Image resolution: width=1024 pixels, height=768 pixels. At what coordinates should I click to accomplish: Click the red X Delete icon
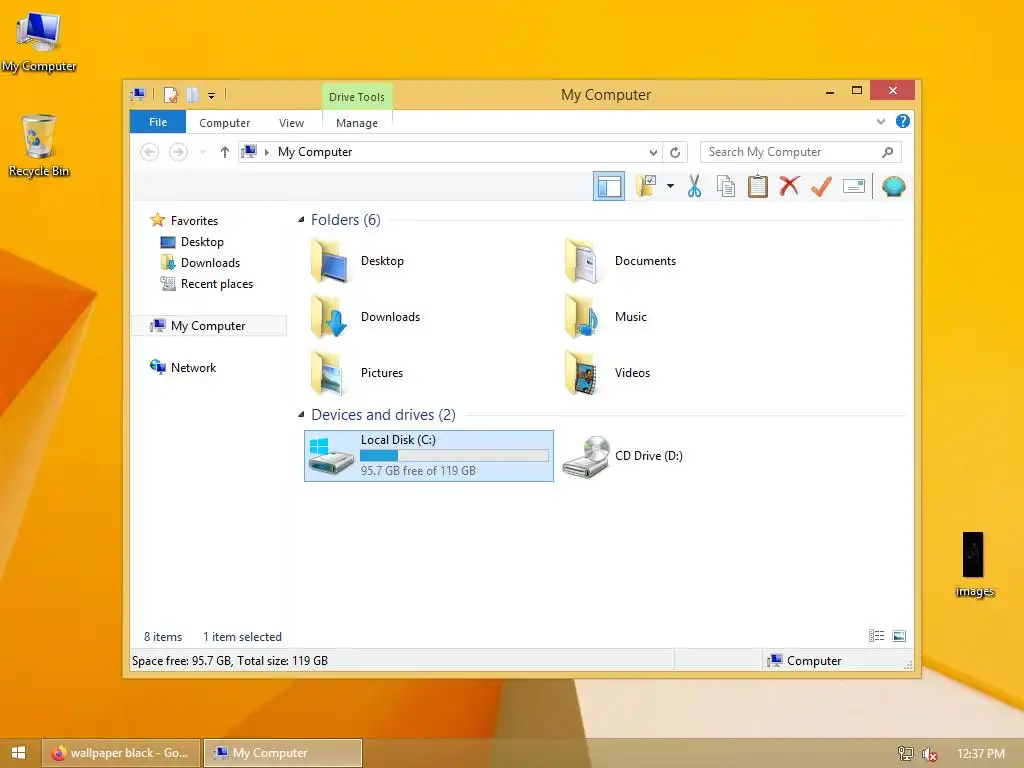(x=790, y=186)
